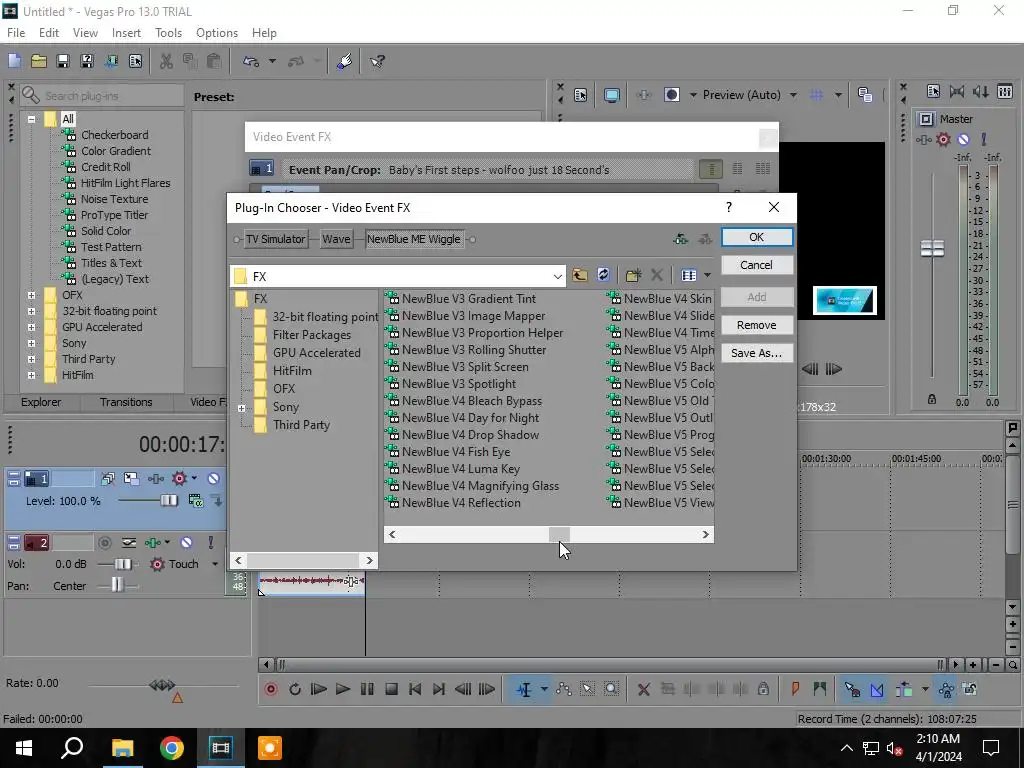
Task: Toggle Loop Playback in transport bar
Action: click(295, 689)
